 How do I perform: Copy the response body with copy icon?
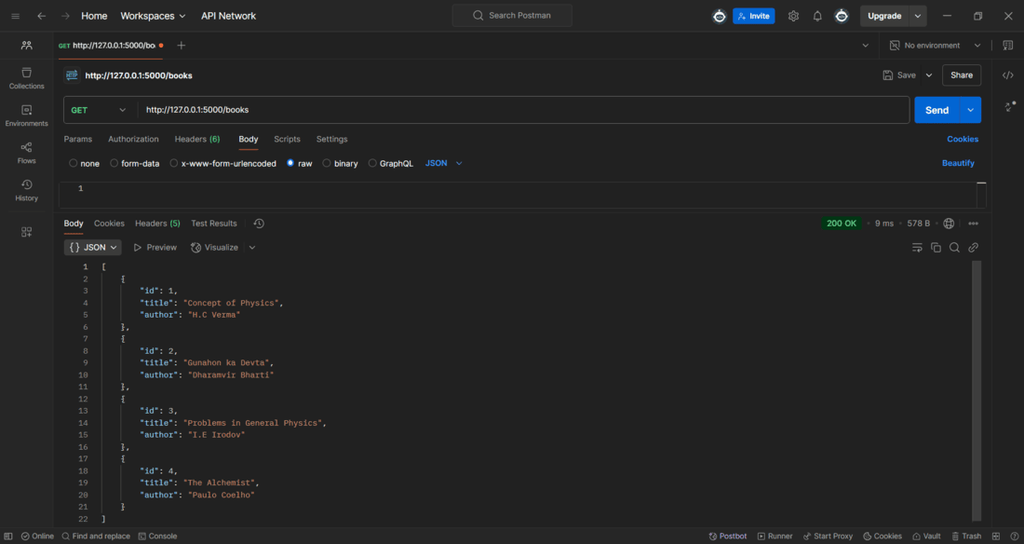[936, 247]
